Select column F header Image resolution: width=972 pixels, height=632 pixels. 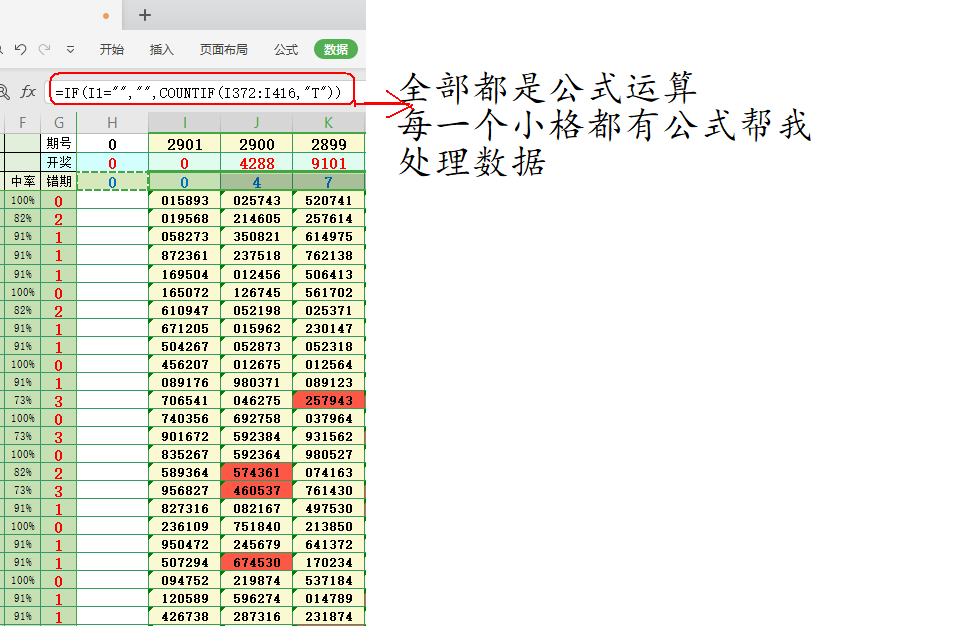(22, 123)
